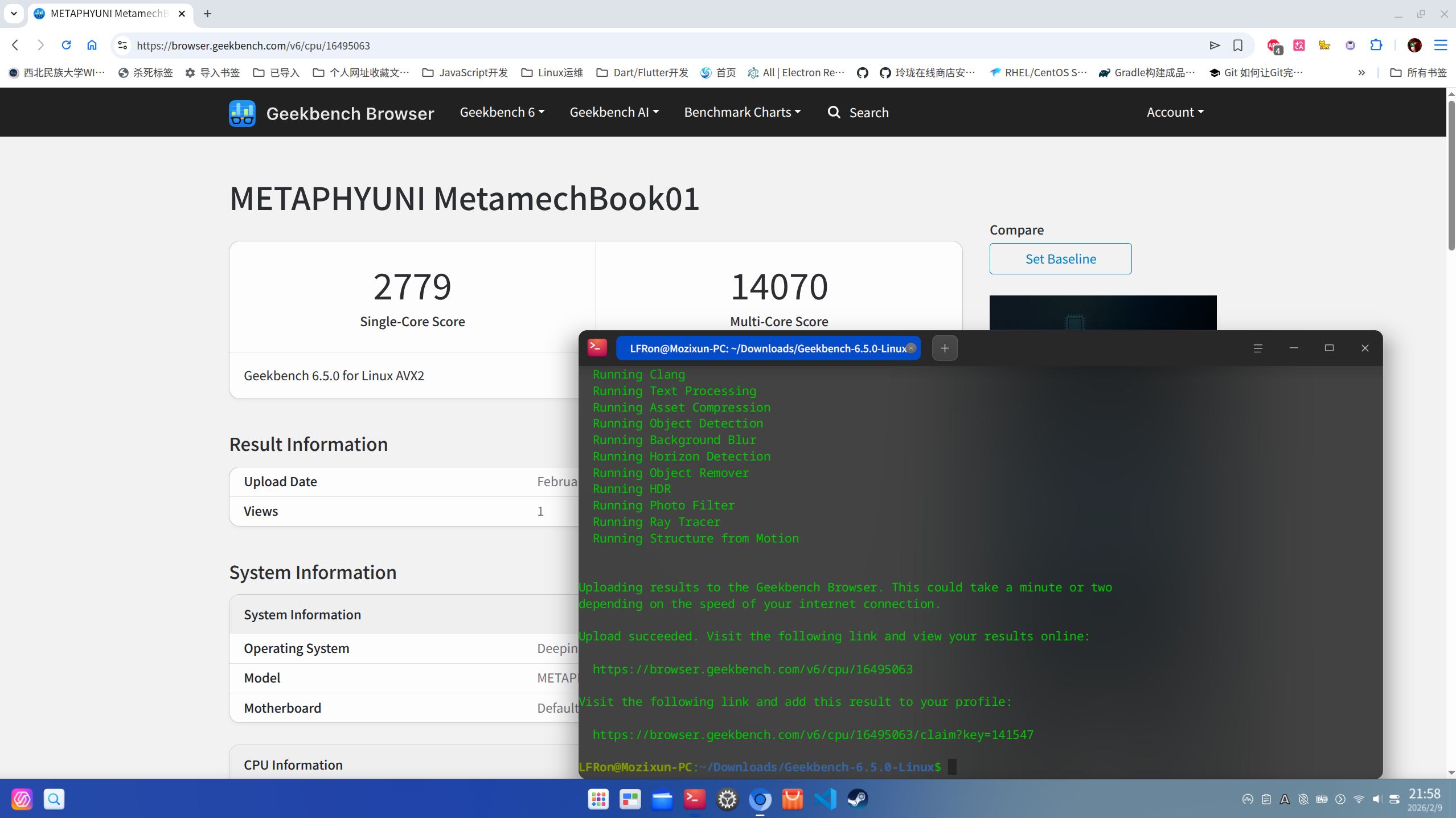The width and height of the screenshot is (1456, 818).
Task: Close the terminal tab with its x
Action: tap(911, 348)
